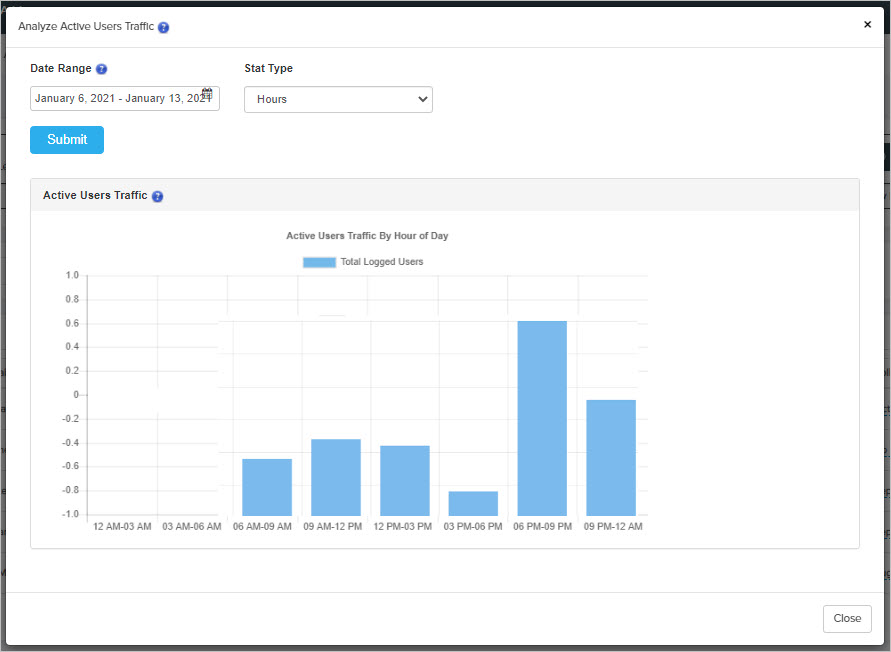Click the Stat Type field label
Image resolution: width=891 pixels, height=652 pixels.
click(x=269, y=69)
